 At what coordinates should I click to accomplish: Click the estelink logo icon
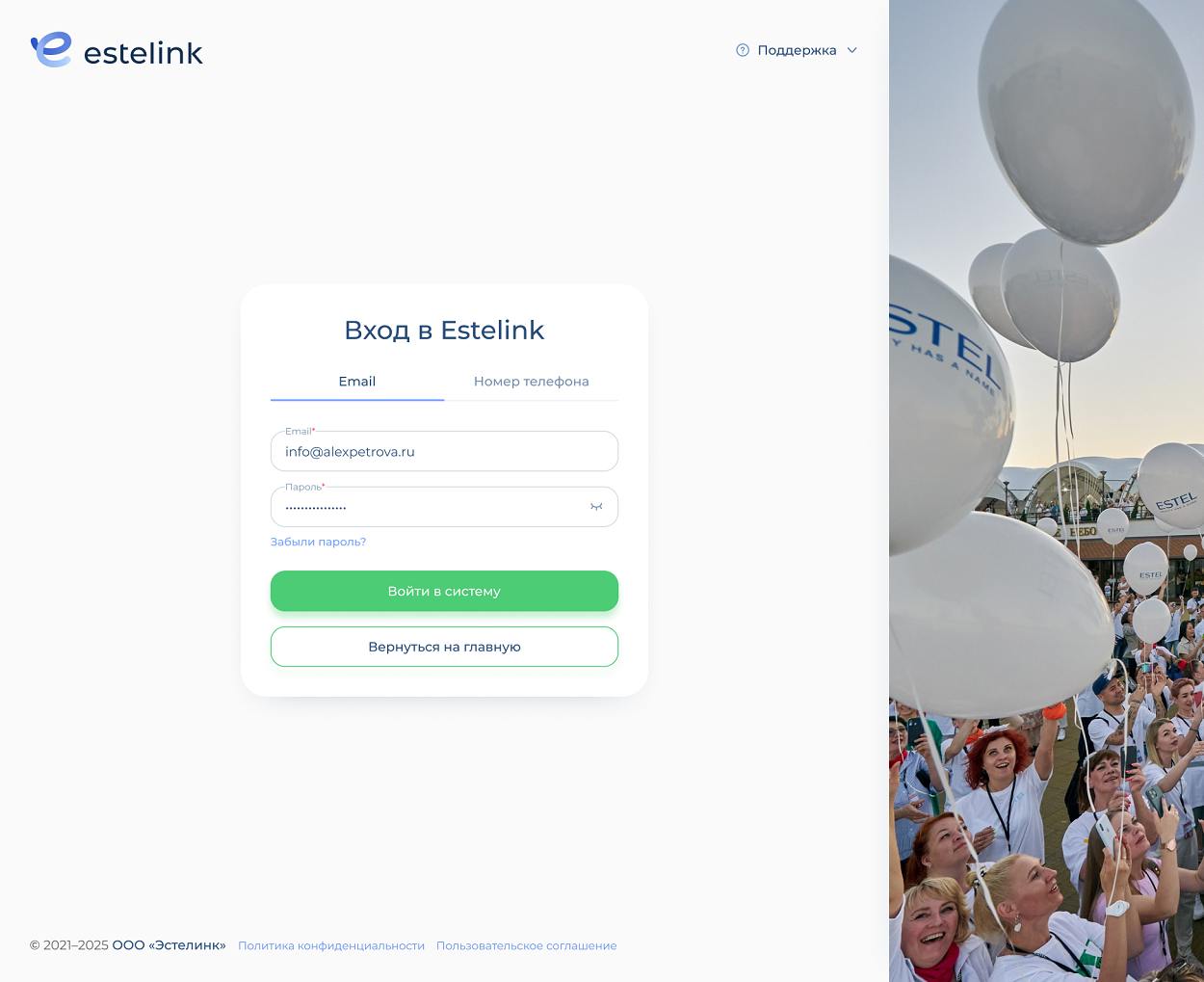coord(51,50)
